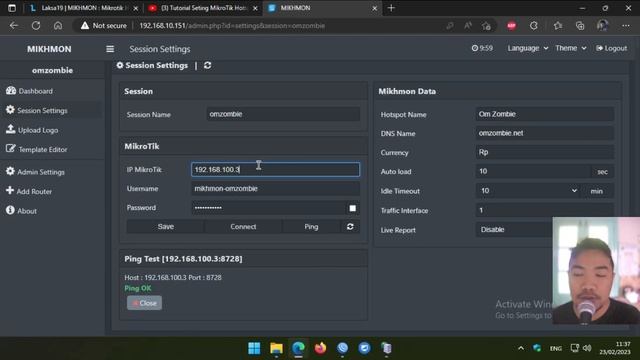Open Firefox from the taskbar
Screen dimensions: 640x360
click(320, 348)
